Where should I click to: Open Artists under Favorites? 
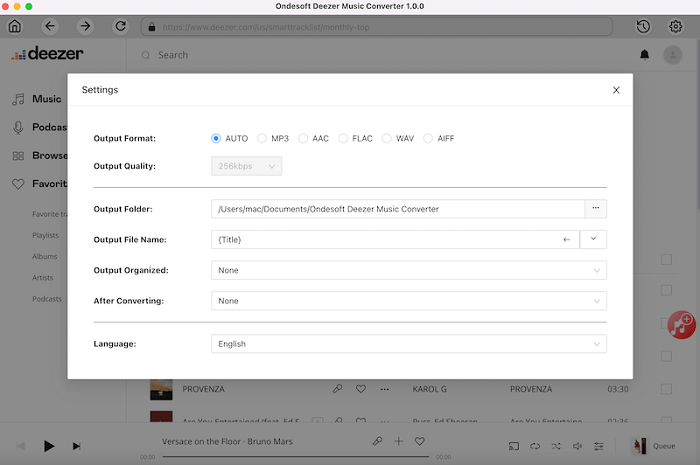(x=42, y=278)
